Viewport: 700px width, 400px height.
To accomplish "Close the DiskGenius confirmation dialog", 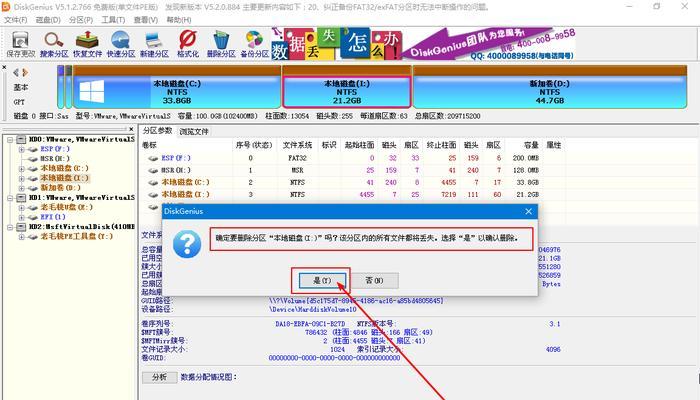I will (529, 211).
